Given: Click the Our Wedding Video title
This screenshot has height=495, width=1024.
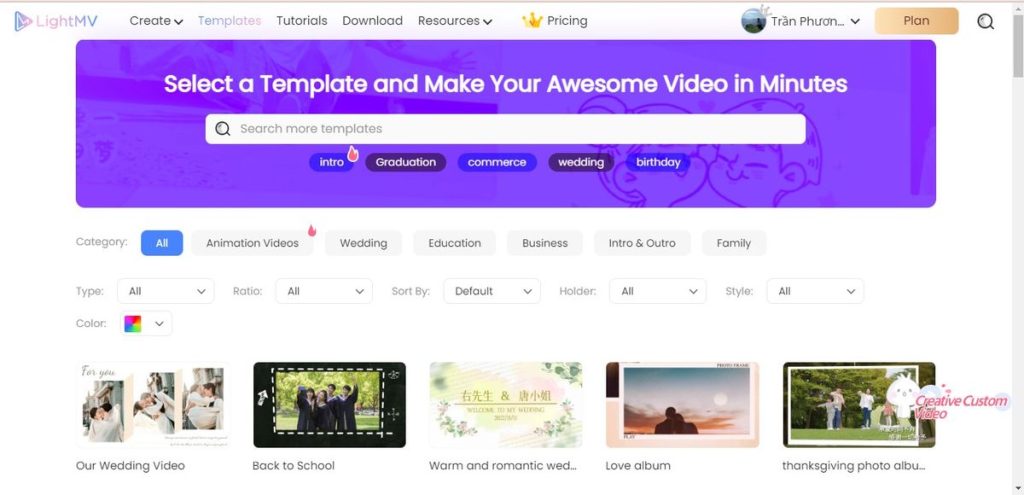Looking at the screenshot, I should coord(130,466).
